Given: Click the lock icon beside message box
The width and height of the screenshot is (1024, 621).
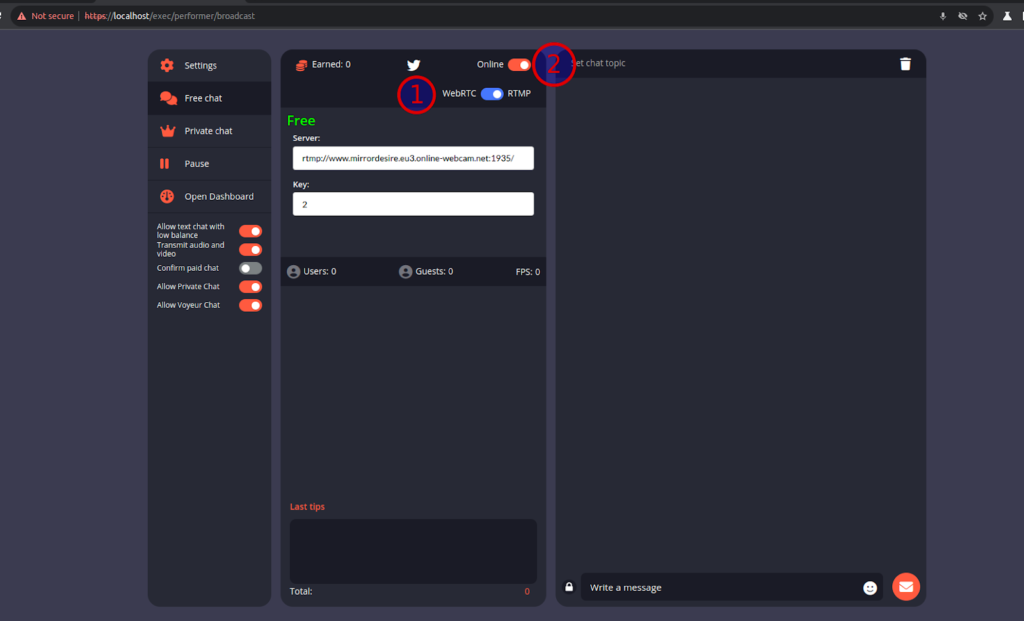Looking at the screenshot, I should coord(569,586).
